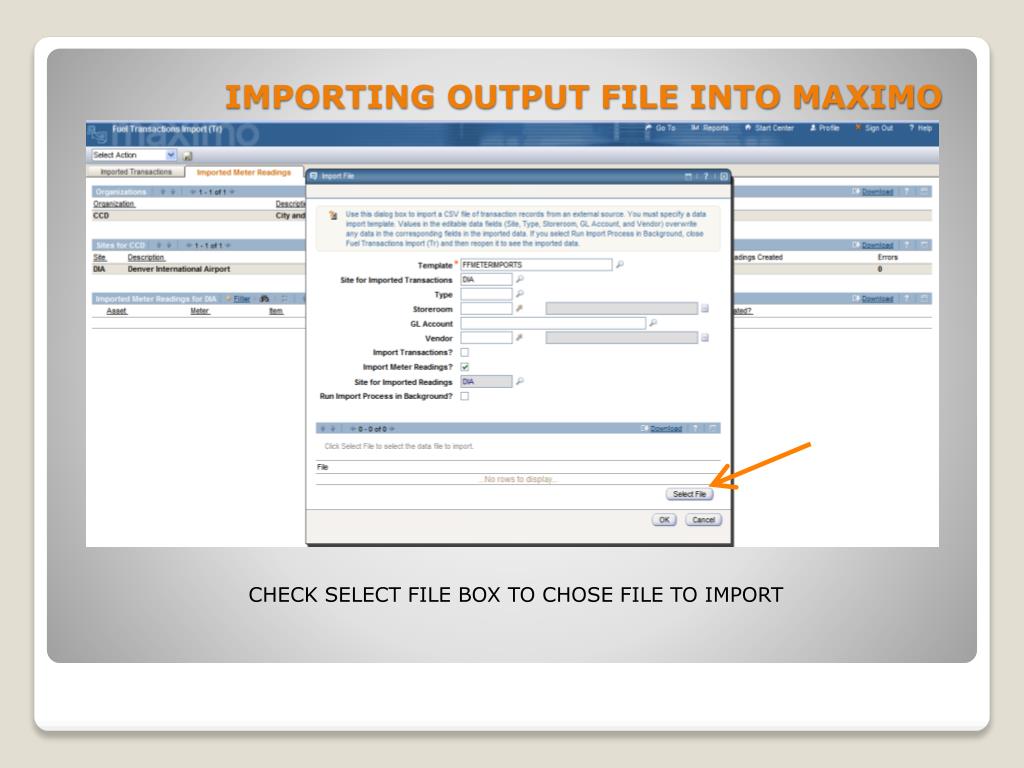
Task: Click Download link in dialog file table
Action: click(665, 428)
